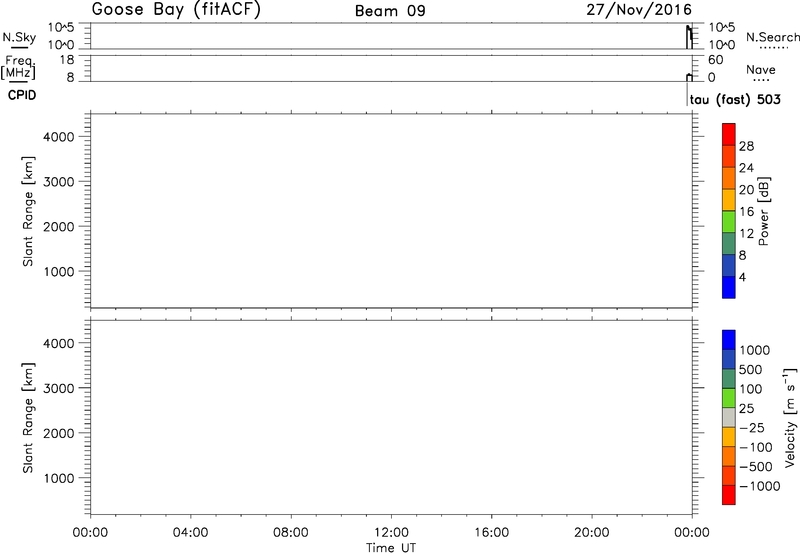Click the 'tau (fast) 503' CPID annotation
Viewport: 800px width, 554px height.
[735, 99]
